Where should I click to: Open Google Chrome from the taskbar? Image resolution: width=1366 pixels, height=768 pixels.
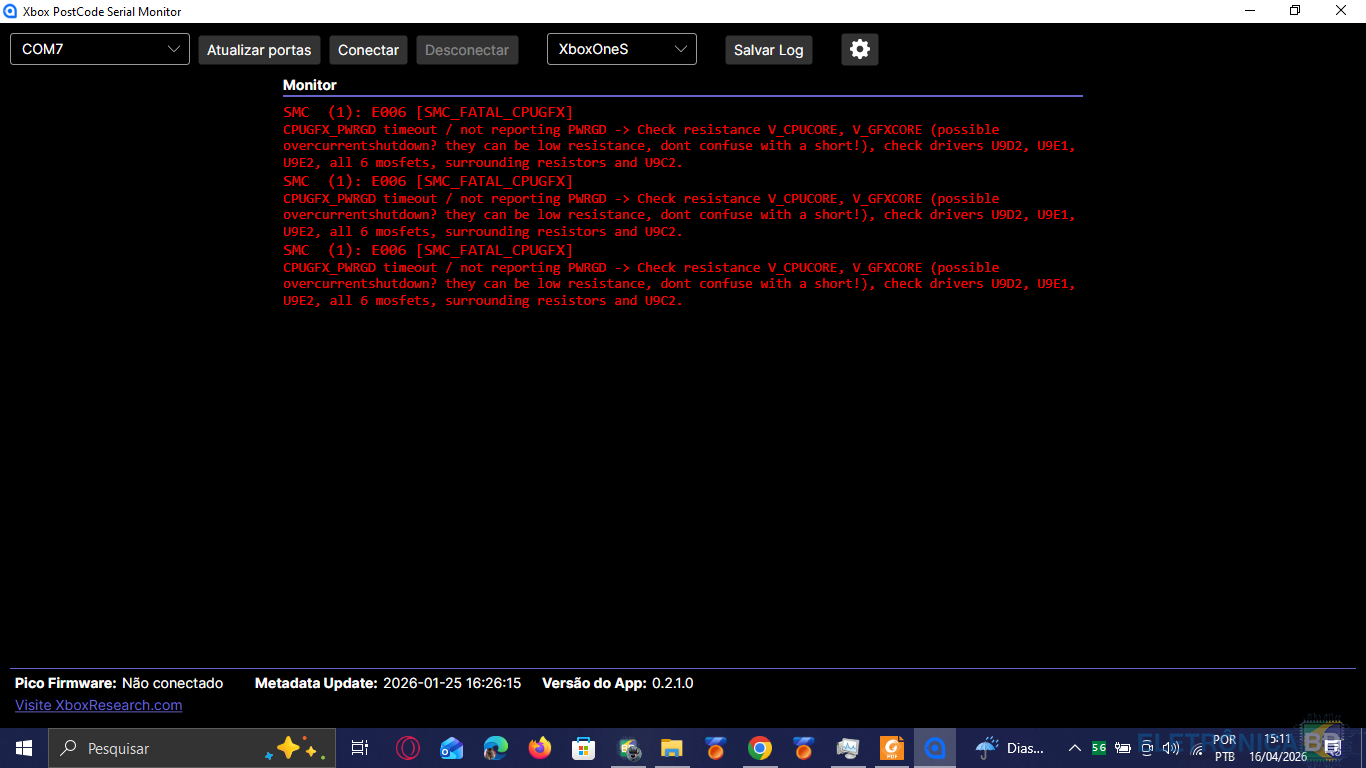(760, 748)
